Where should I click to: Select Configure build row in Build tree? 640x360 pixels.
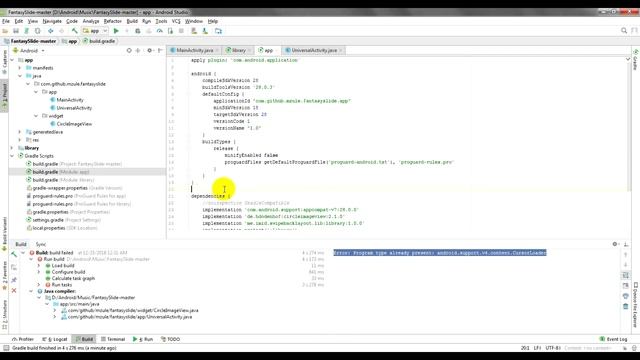tap(65, 272)
